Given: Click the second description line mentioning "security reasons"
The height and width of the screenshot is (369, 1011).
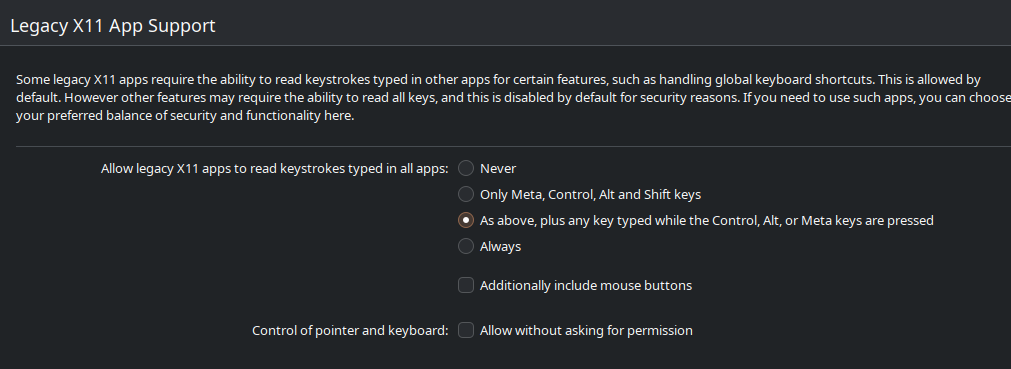Looking at the screenshot, I should [513, 98].
